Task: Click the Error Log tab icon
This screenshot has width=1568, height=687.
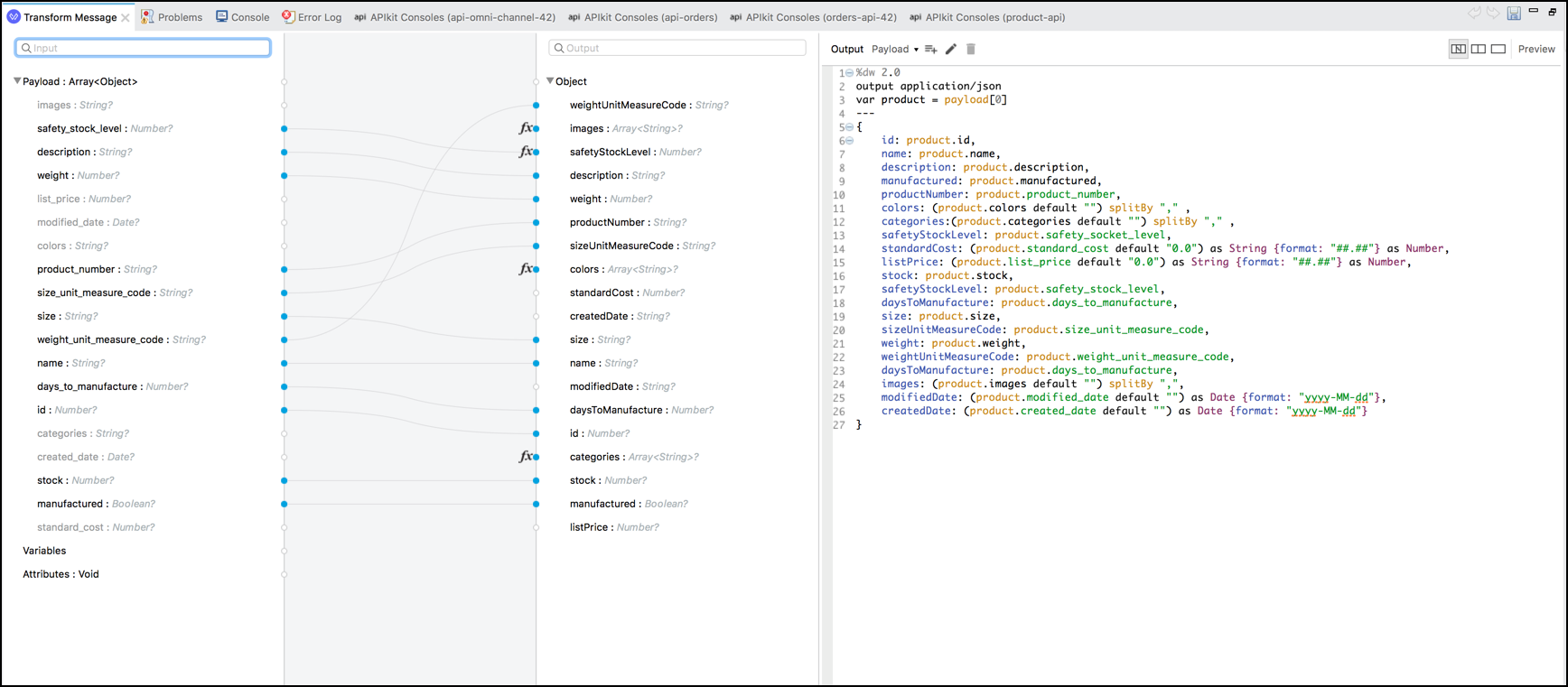Action: (x=288, y=16)
